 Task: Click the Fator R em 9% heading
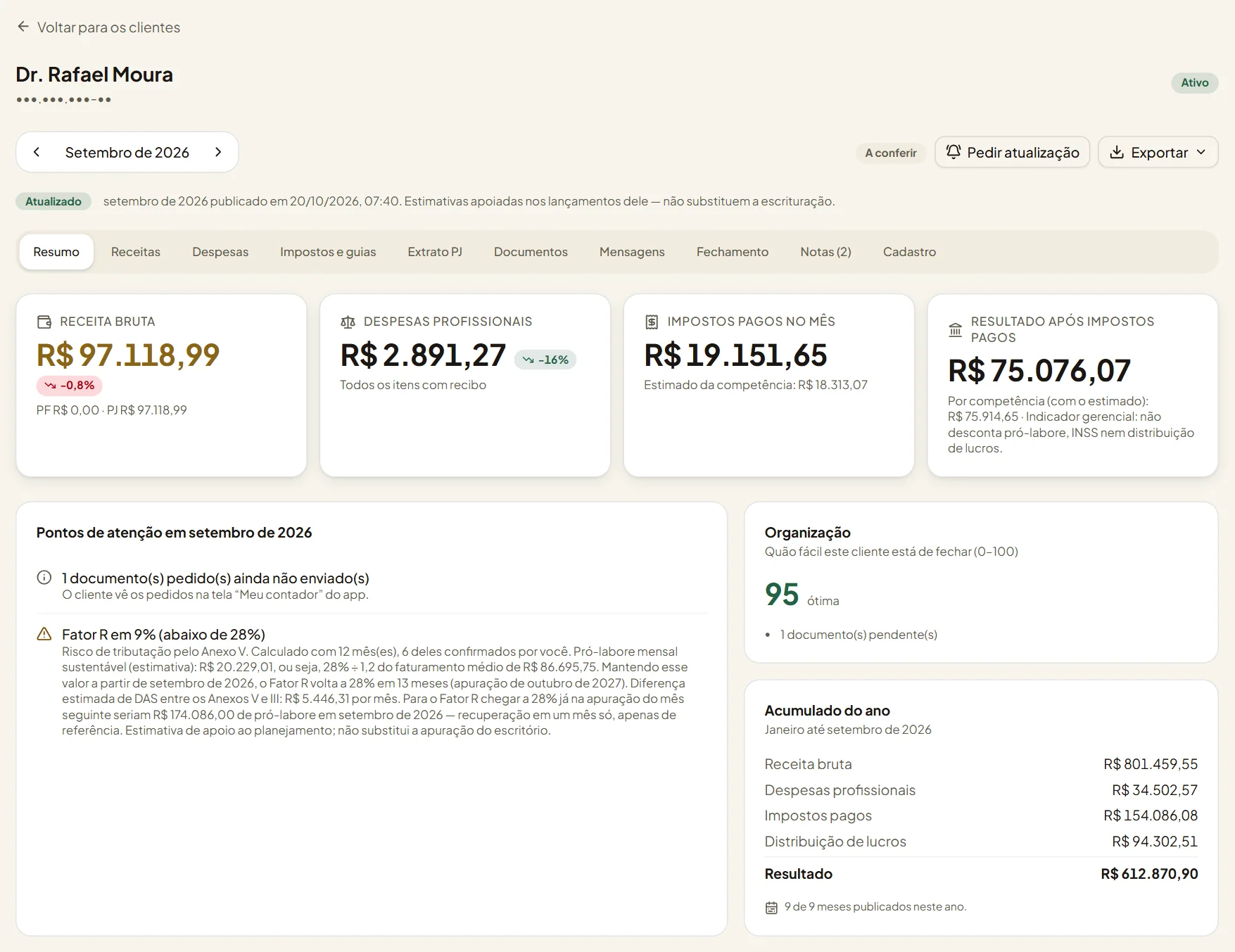pos(163,635)
